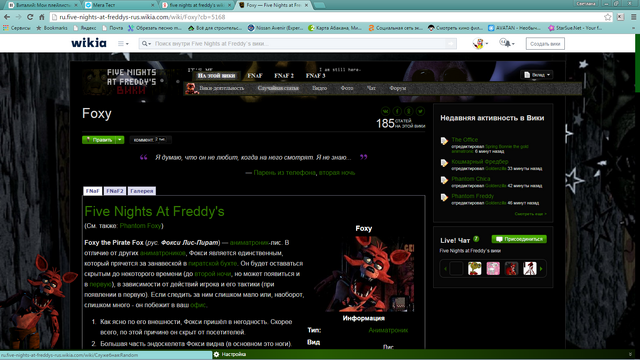Switch to the FNaF2 tab
Viewport: 640px width, 360px height.
115,191
